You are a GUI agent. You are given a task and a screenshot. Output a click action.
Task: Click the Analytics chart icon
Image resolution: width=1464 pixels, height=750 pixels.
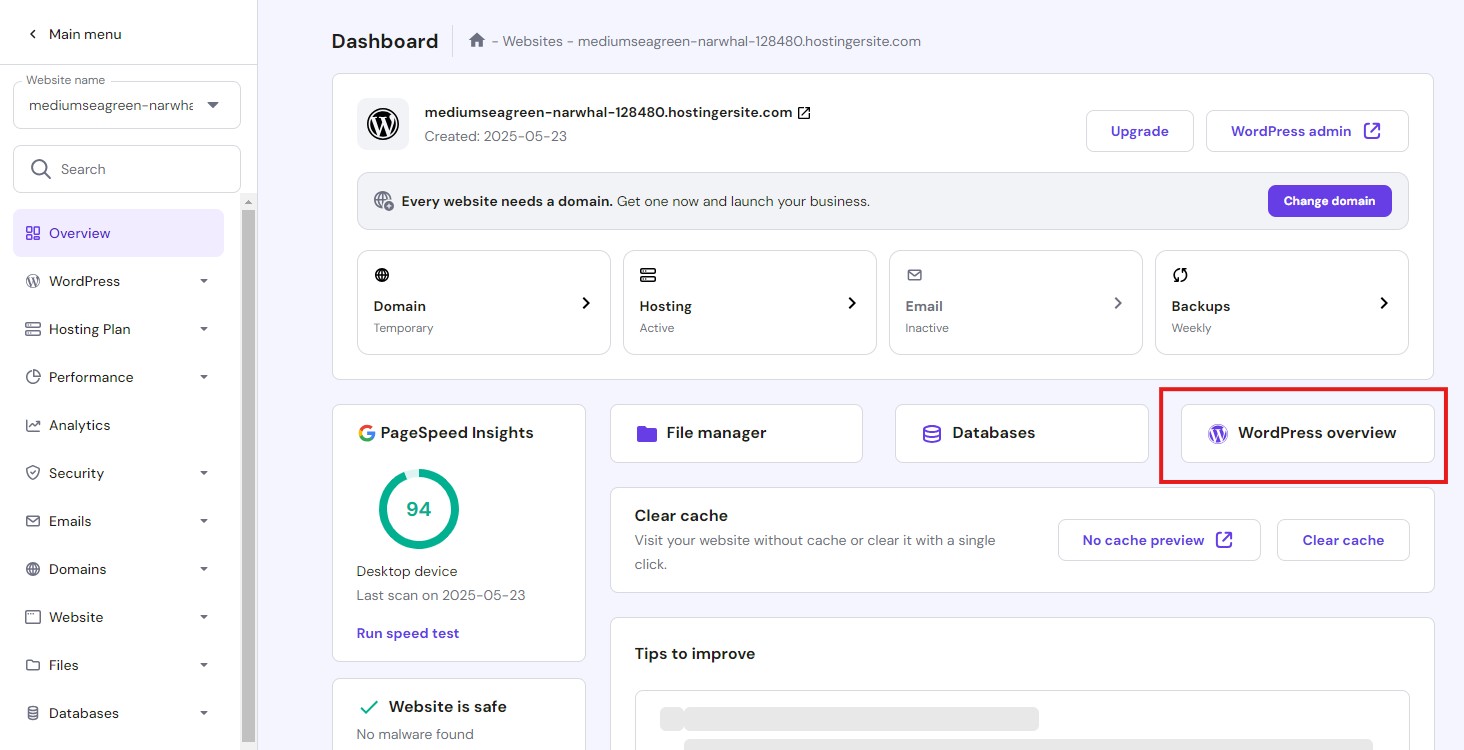click(x=32, y=425)
